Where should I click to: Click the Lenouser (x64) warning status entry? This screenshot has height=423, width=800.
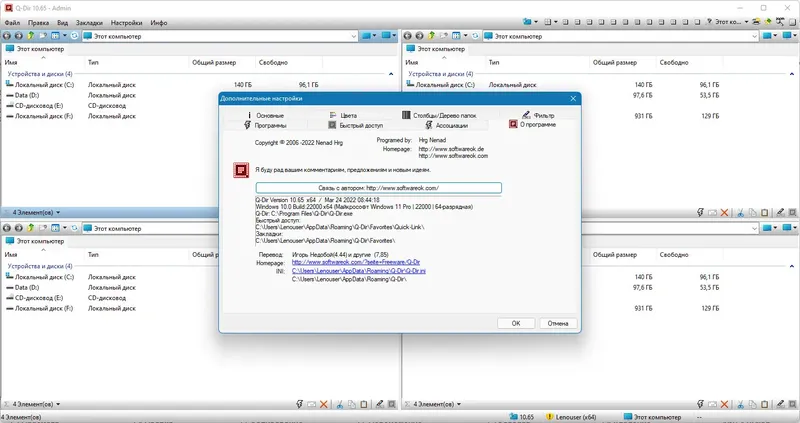tap(571, 417)
